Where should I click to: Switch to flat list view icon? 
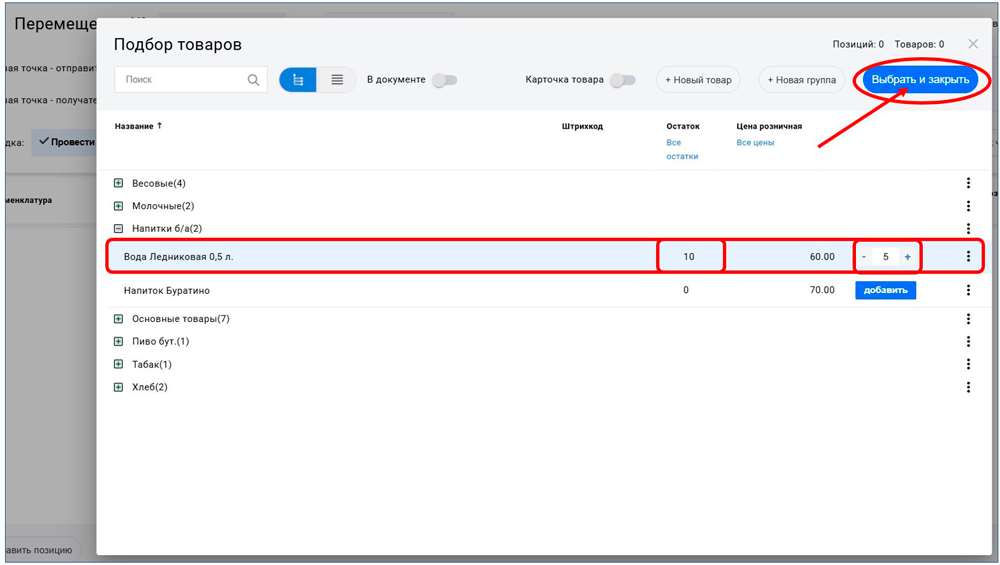point(337,80)
